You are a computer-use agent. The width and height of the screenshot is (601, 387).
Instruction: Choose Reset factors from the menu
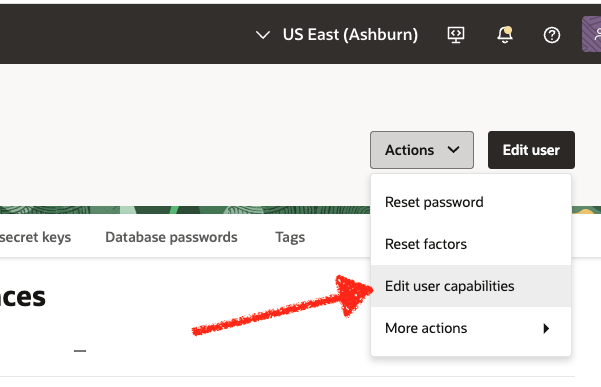pos(471,244)
